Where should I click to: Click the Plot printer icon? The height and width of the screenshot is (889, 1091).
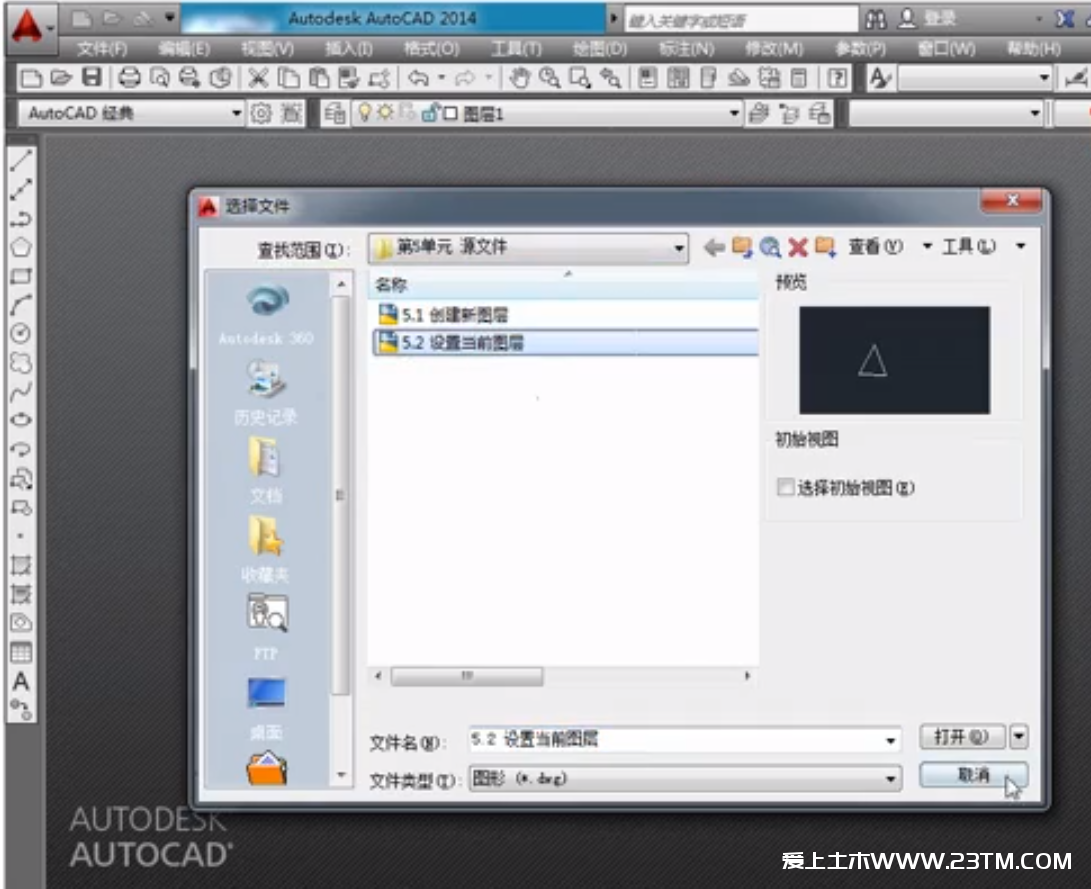pos(129,78)
